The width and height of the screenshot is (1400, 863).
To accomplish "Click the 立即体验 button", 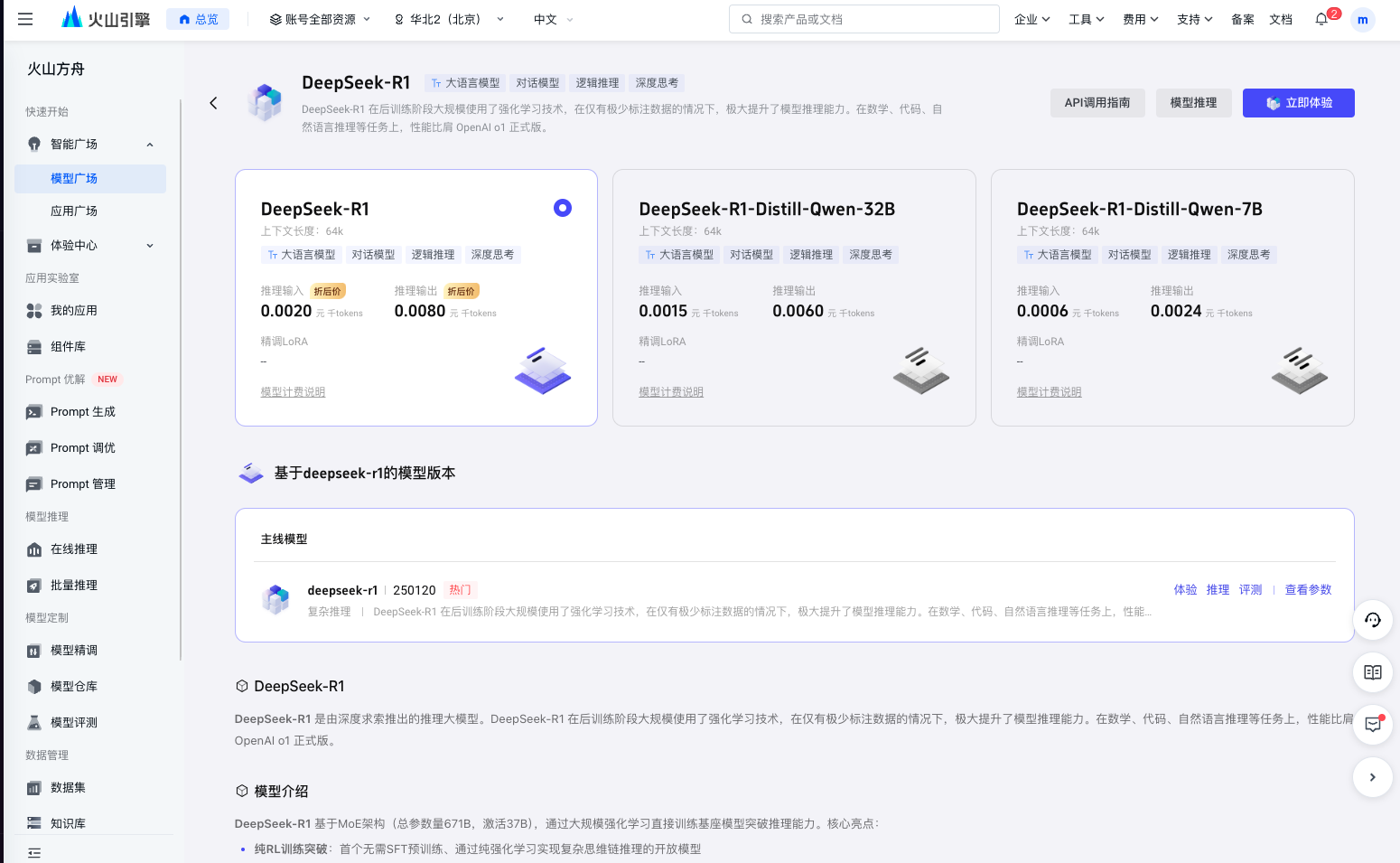I will 1299,103.
